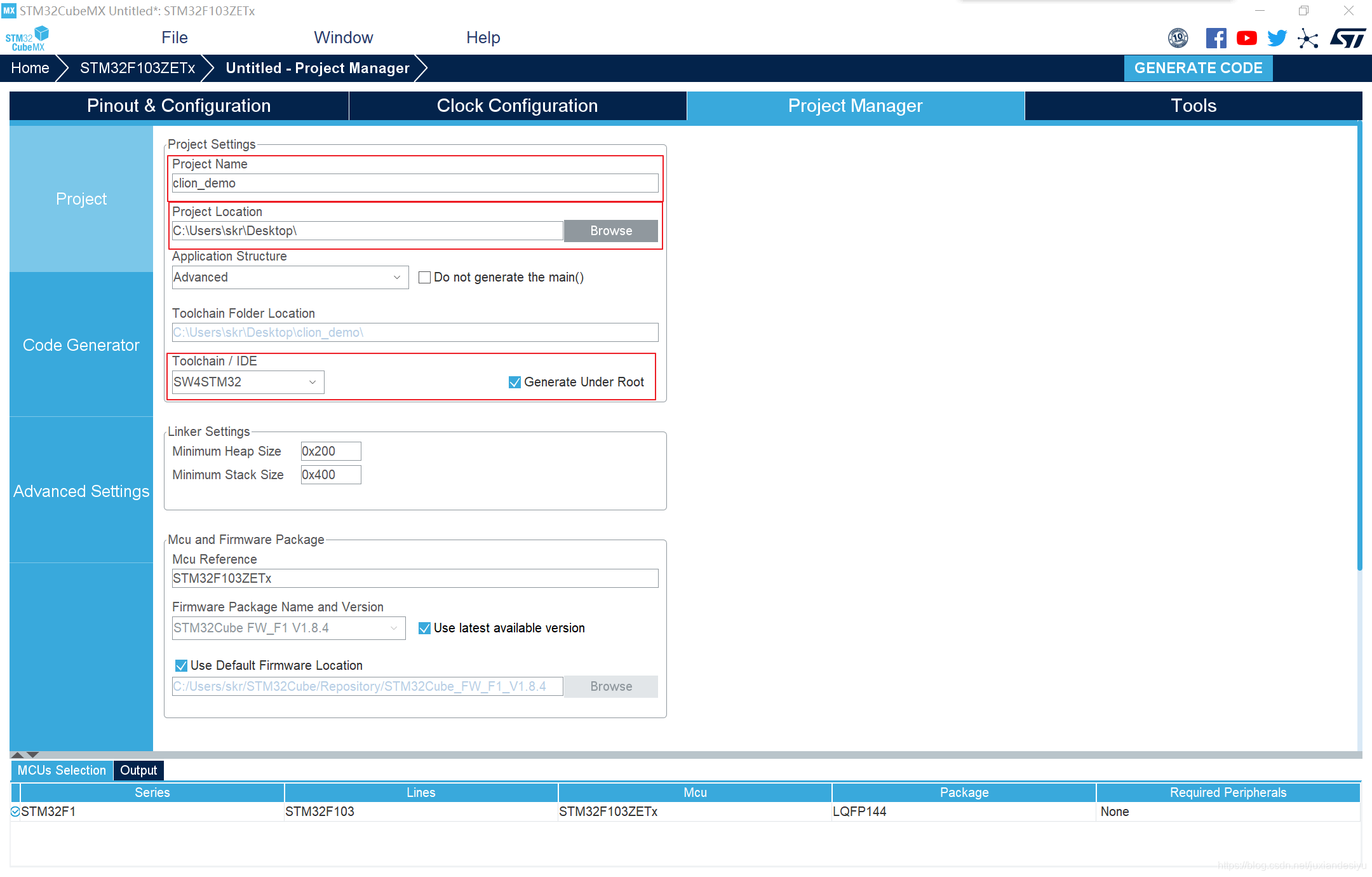Toggle Use latest available version checkbox
The width and height of the screenshot is (1372, 877).
click(425, 628)
